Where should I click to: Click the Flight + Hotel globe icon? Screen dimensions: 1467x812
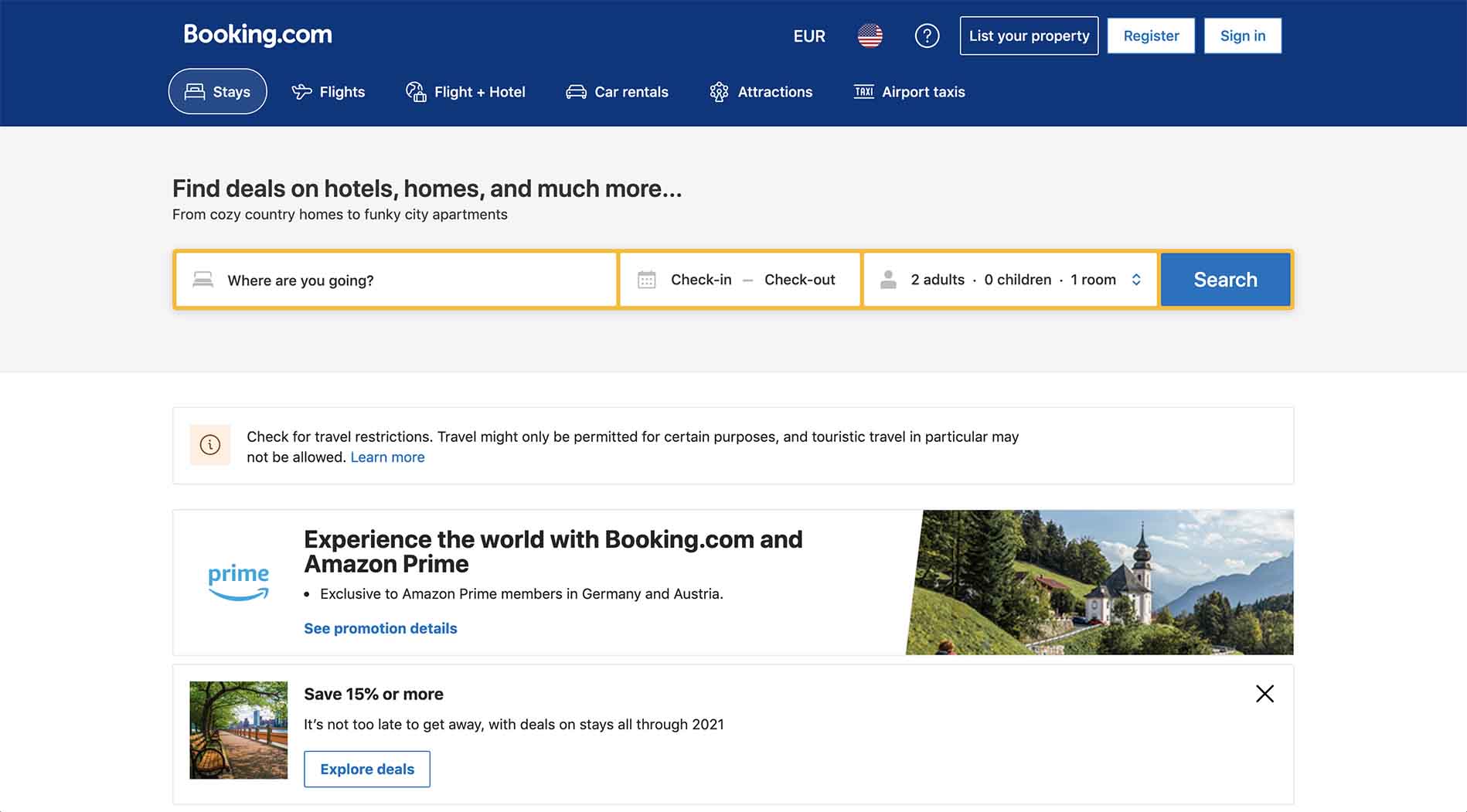coord(416,92)
